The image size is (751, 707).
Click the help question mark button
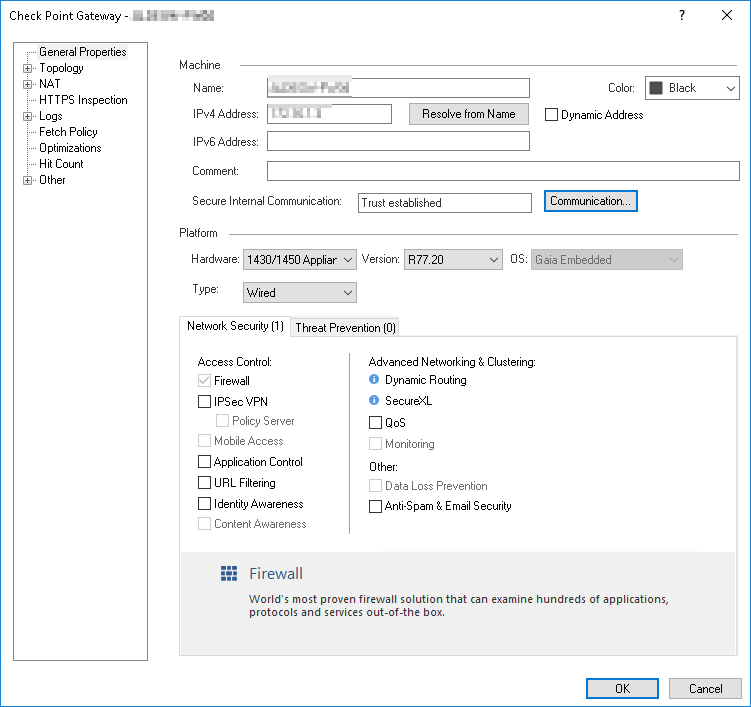pyautogui.click(x=681, y=15)
